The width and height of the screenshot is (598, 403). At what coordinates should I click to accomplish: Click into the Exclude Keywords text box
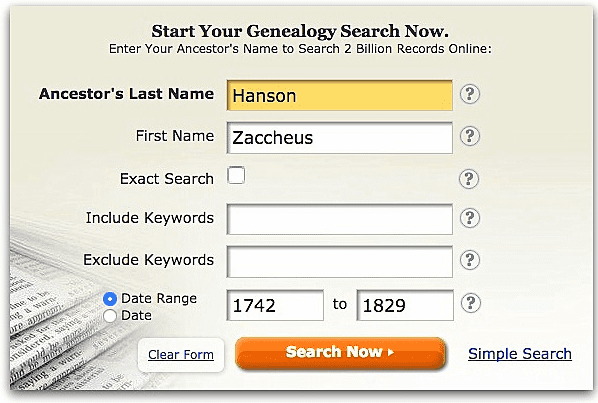(339, 262)
